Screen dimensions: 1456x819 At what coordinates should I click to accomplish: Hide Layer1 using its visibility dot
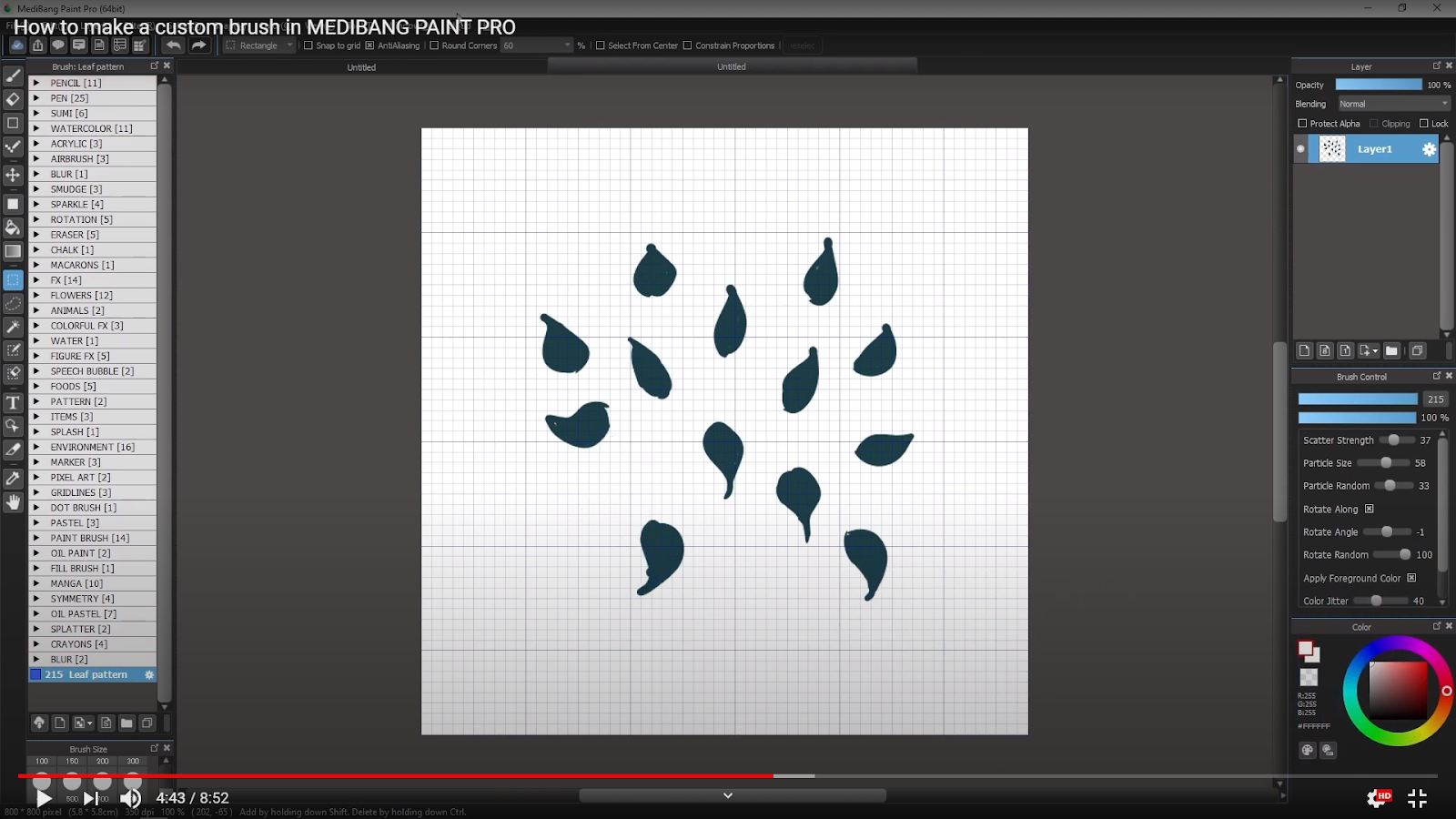point(1300,149)
